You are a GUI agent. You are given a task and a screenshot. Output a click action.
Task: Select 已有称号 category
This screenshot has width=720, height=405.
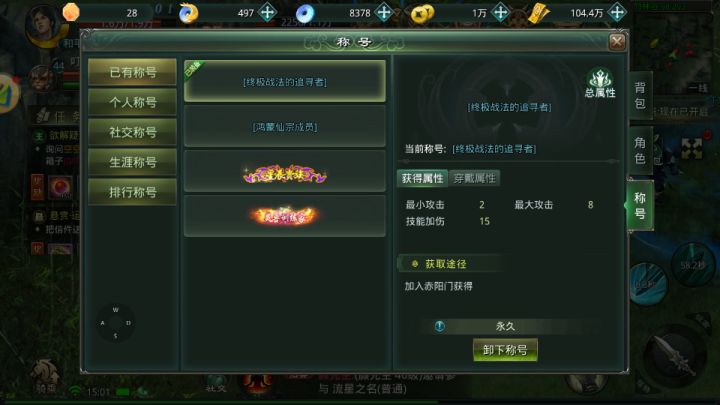point(132,72)
